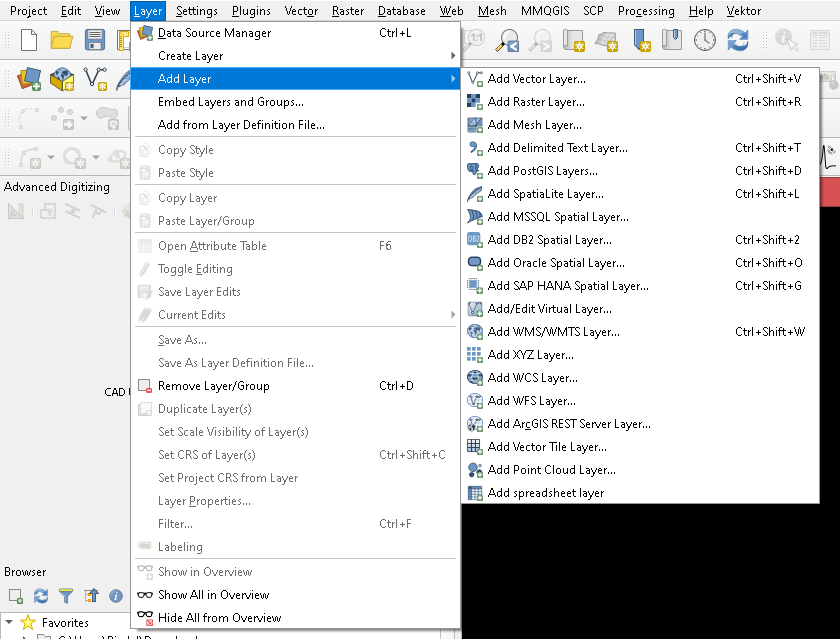Select Add Delimited Text Layer
This screenshot has width=840, height=639.
(x=640, y=148)
